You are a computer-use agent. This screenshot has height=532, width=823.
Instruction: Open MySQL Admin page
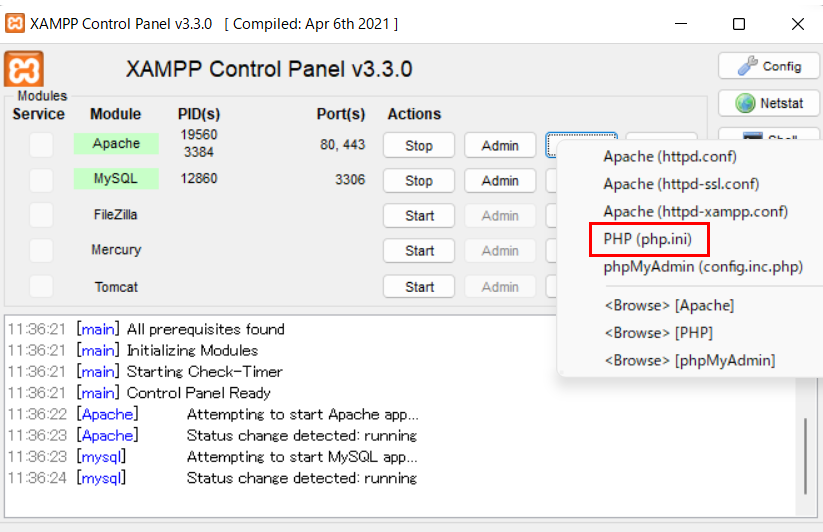[500, 180]
